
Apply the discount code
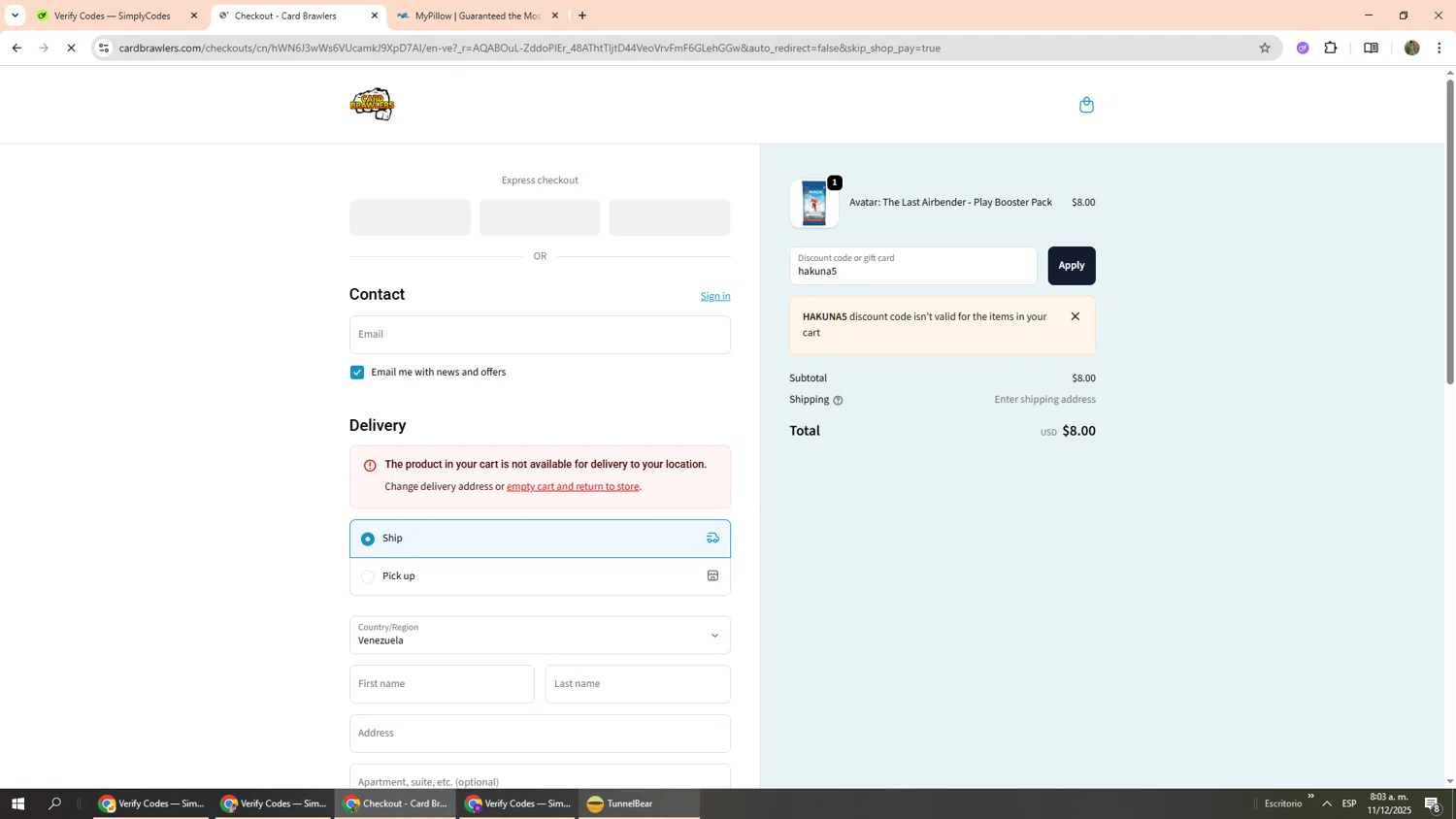(1072, 266)
